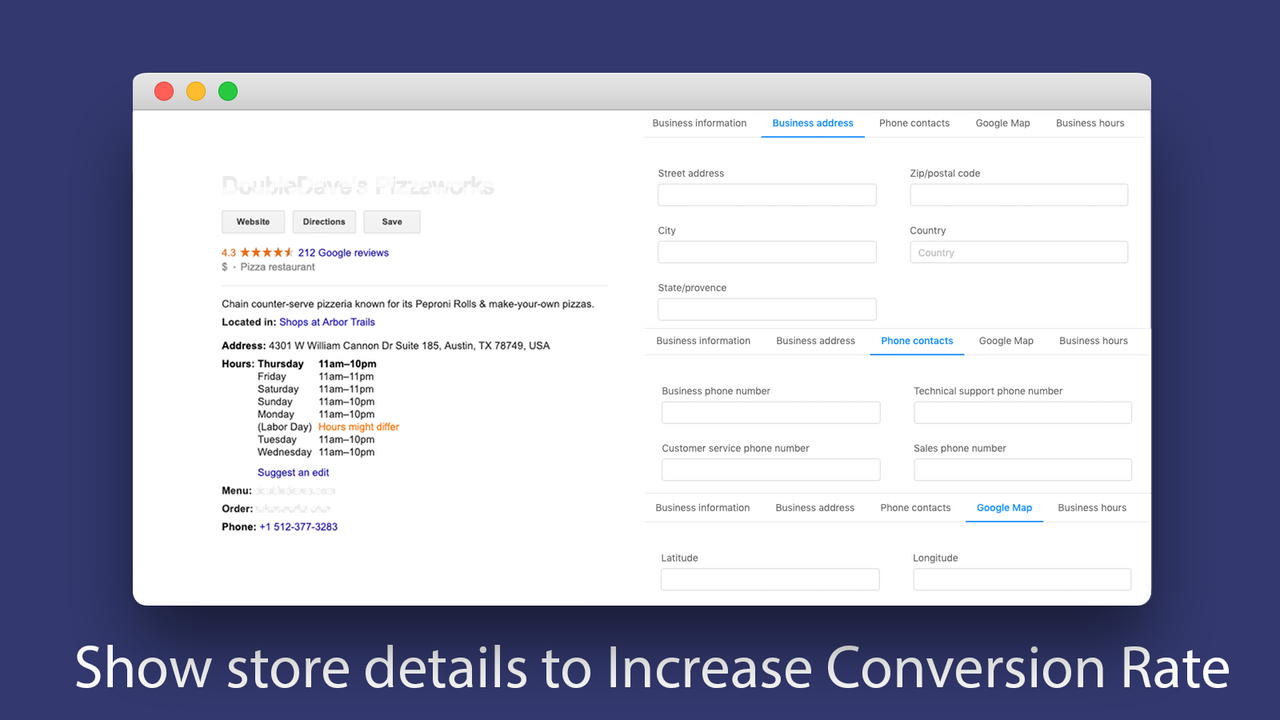The width and height of the screenshot is (1280, 720).
Task: Click the (Labor Day) label
Action: (x=285, y=427)
